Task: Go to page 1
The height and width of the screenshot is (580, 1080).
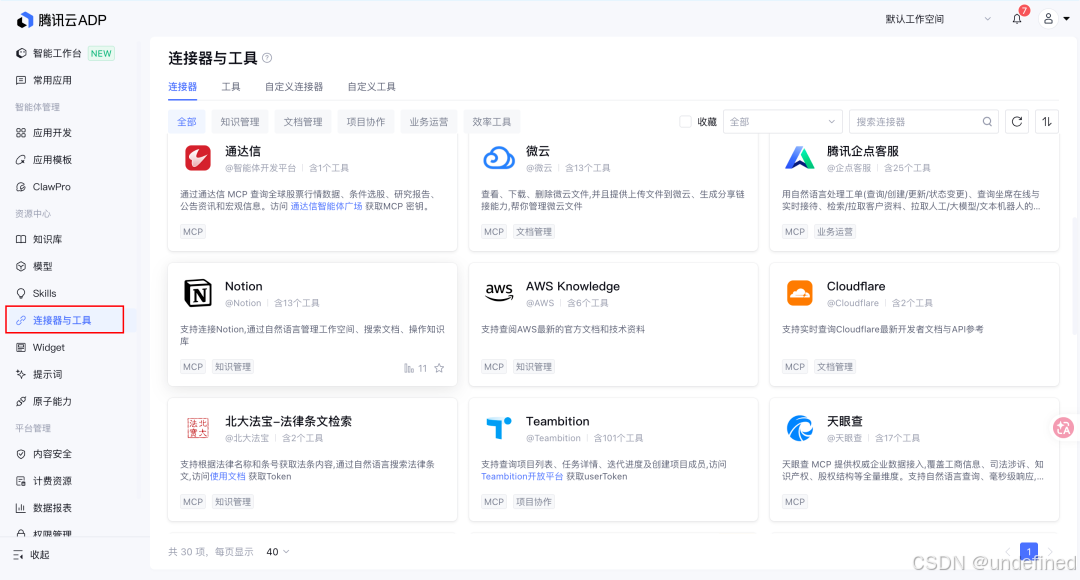Action: 1028,551
